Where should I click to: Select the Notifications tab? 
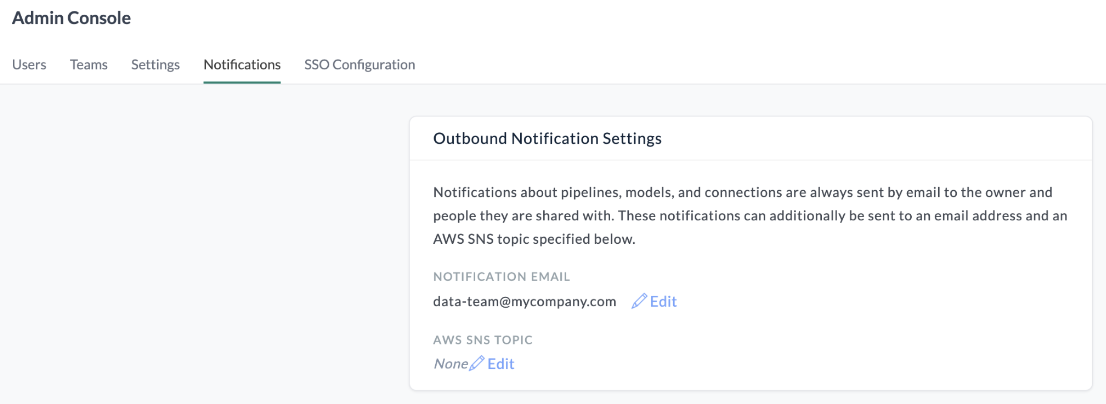(242, 64)
